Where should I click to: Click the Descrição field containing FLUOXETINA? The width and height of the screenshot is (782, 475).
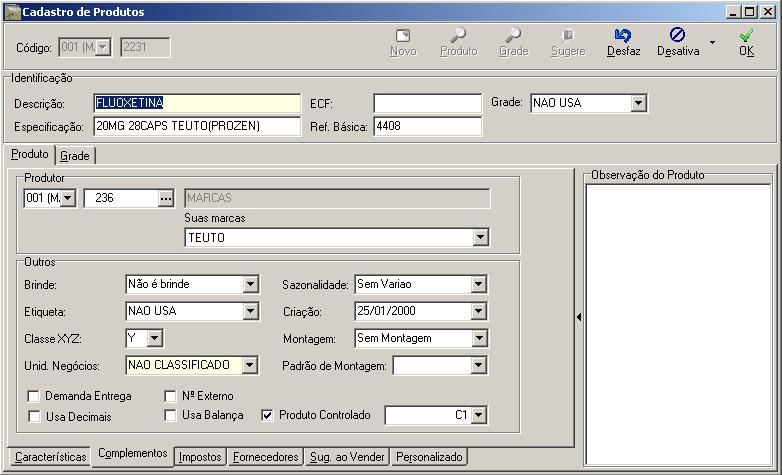coord(197,103)
